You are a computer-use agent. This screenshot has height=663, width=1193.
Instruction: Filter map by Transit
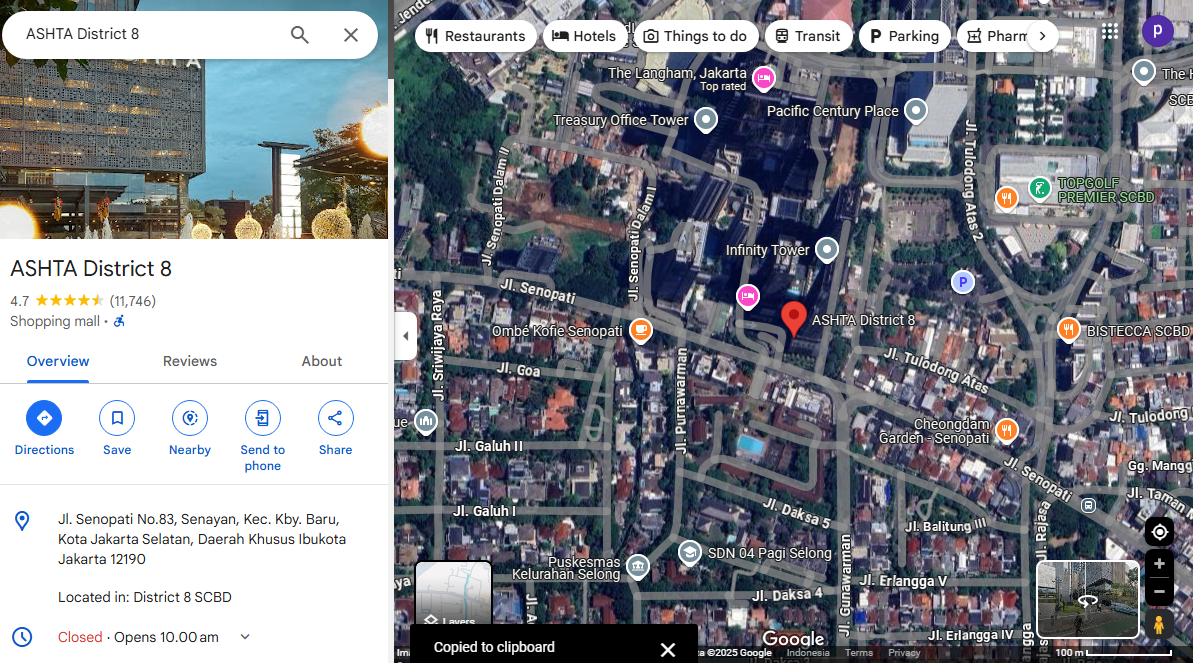click(808, 36)
